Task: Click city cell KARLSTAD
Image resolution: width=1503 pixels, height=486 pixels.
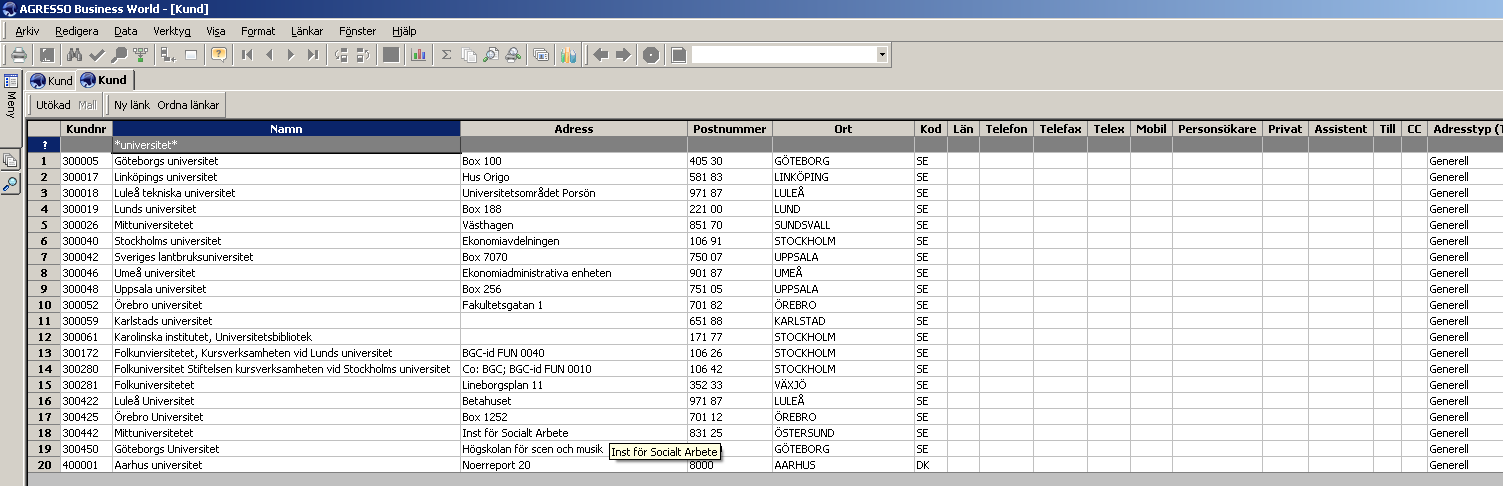Action: pyautogui.click(x=843, y=321)
